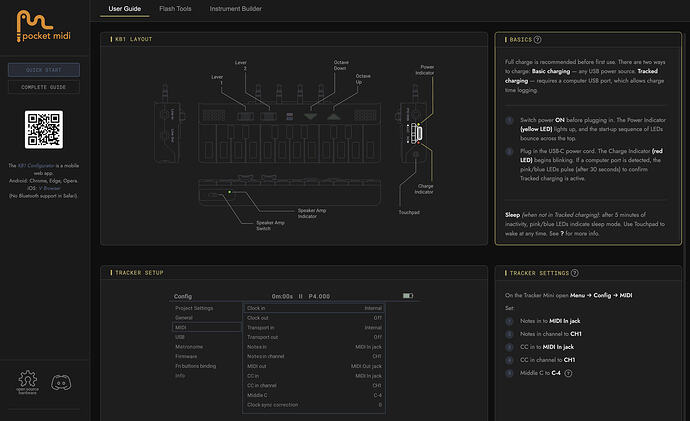Click the Octave Down label

341,65
